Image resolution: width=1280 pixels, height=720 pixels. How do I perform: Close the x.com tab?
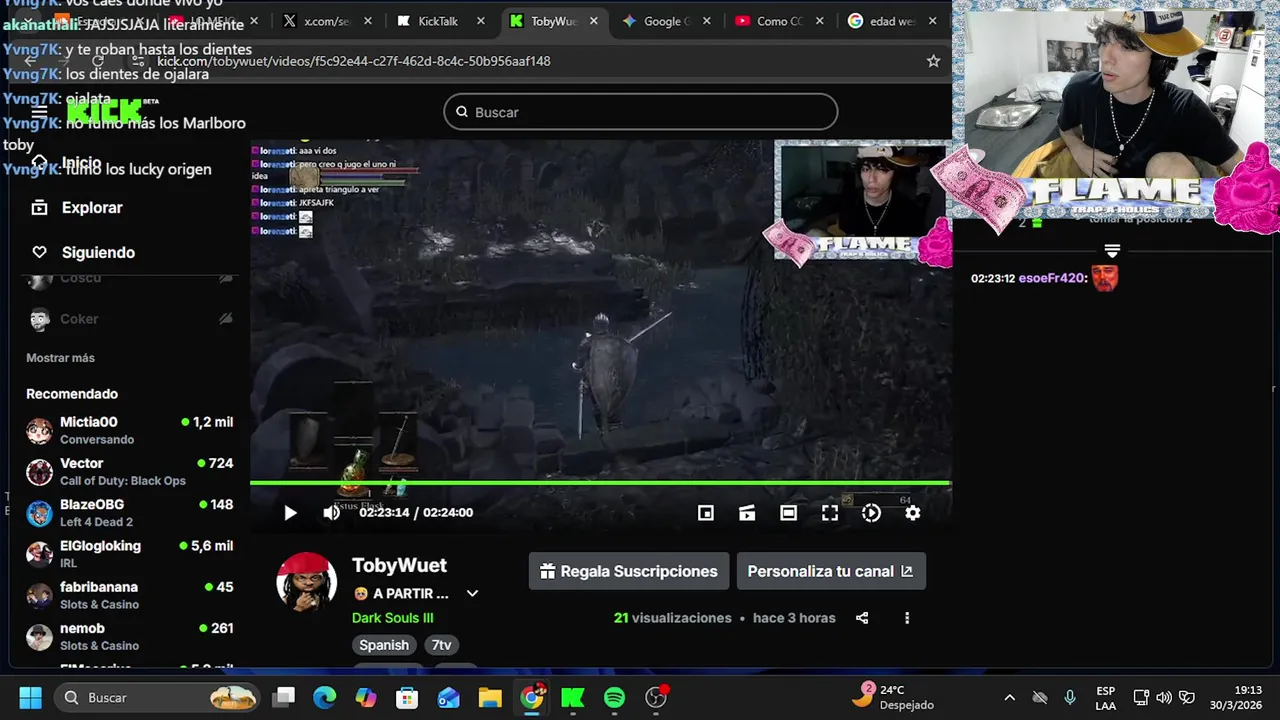pyautogui.click(x=367, y=21)
